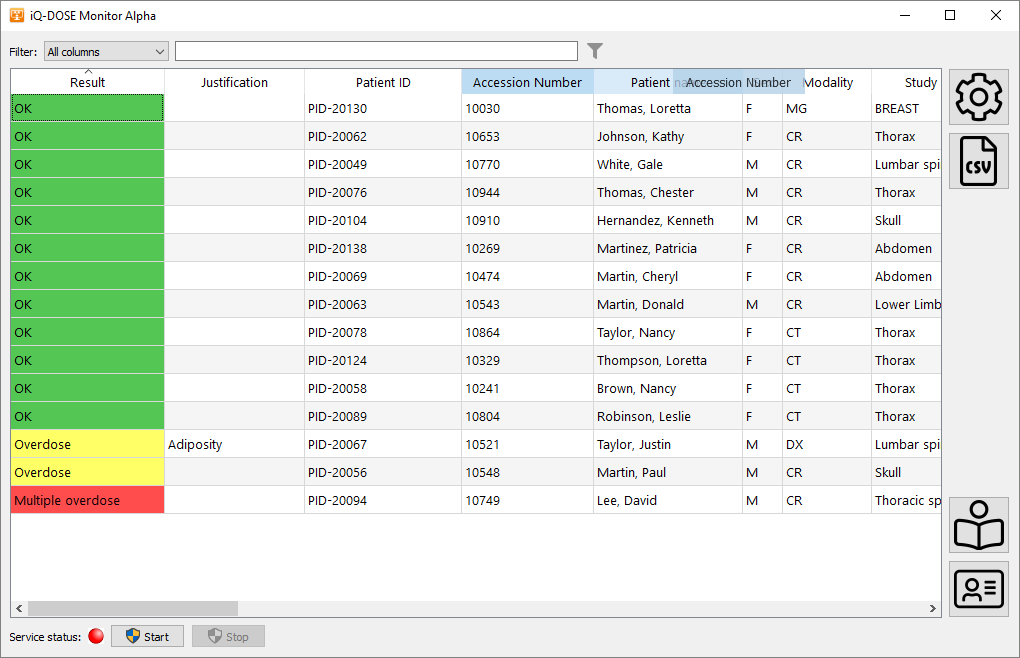The height and width of the screenshot is (658, 1020).
Task: Open the All columns filter dropdown
Action: [x=106, y=52]
